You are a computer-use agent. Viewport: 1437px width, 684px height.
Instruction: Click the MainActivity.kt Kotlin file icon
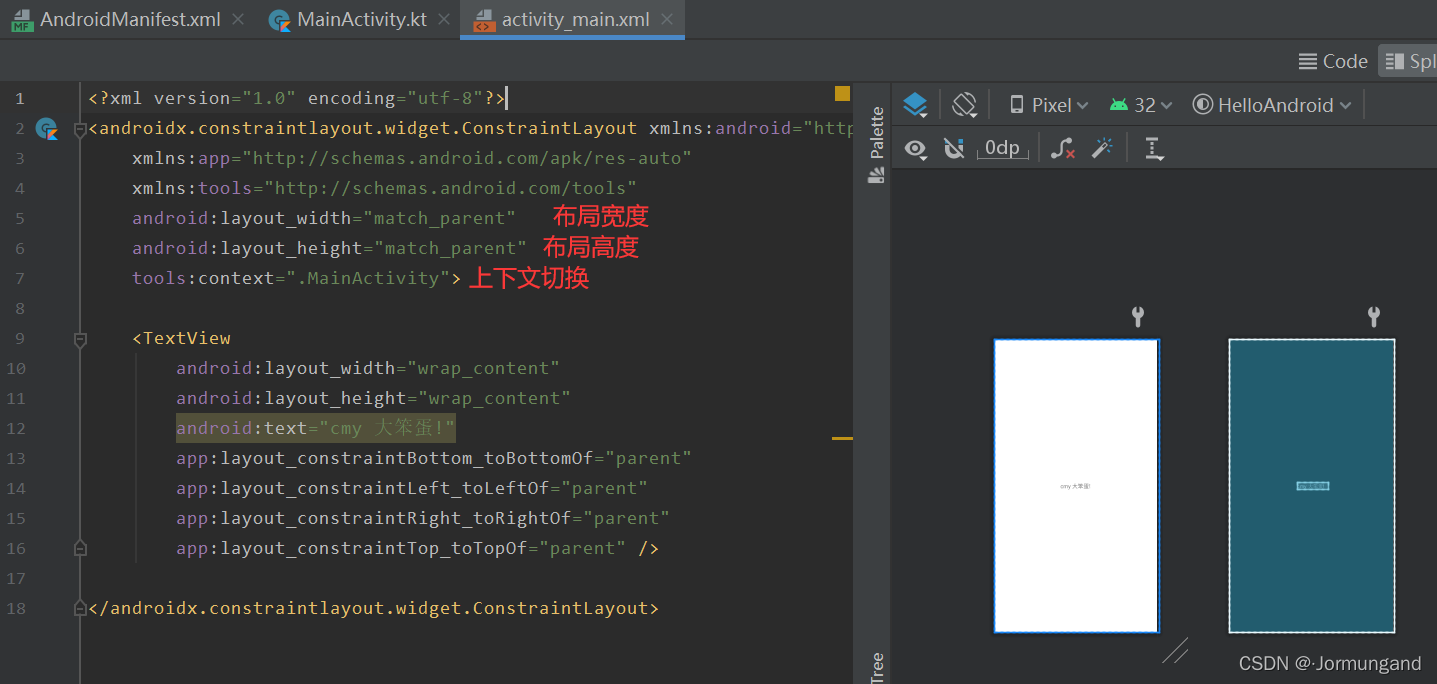pyautogui.click(x=280, y=20)
